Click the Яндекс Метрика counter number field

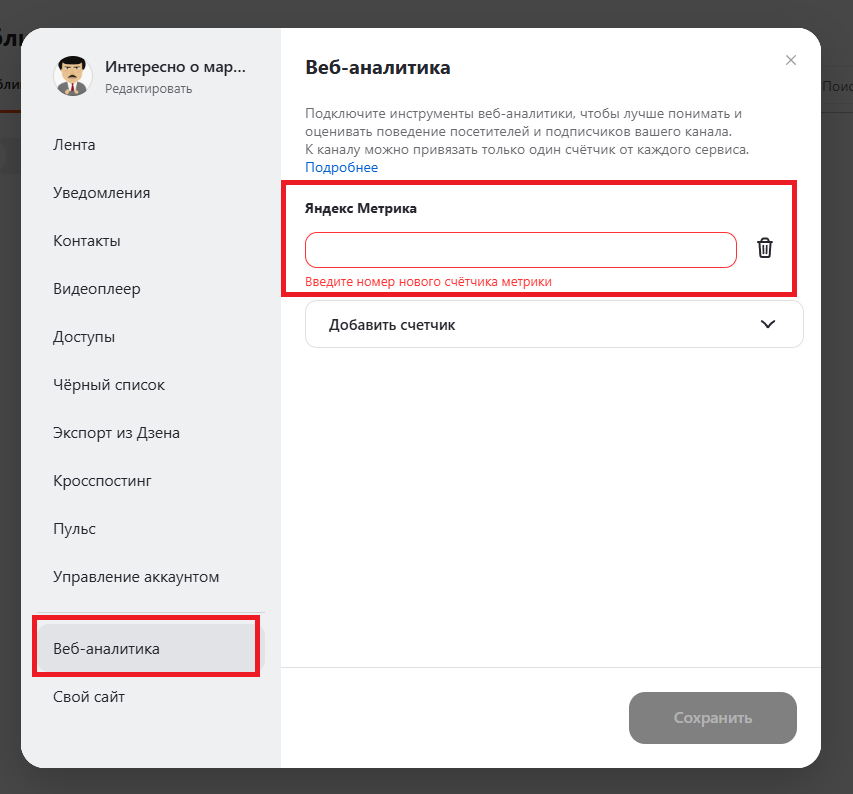tap(520, 250)
